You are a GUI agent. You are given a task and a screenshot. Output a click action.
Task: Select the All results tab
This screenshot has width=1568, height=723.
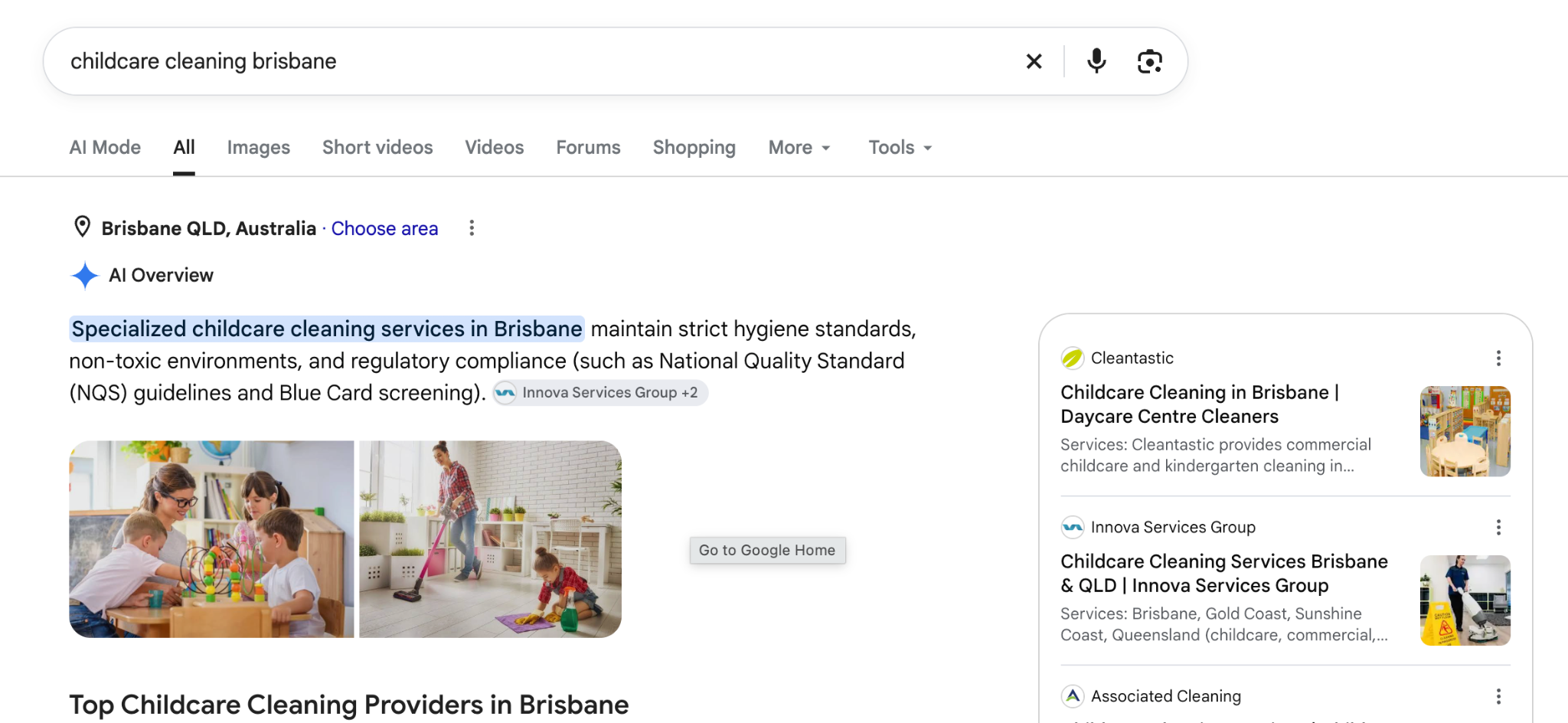pos(184,148)
